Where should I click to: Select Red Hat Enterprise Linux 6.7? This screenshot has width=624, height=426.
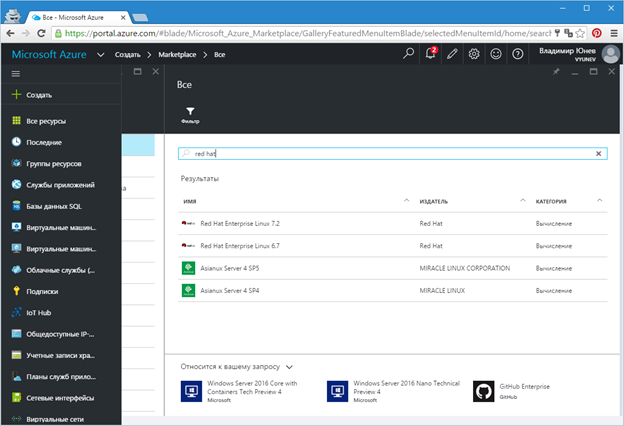[392, 246]
